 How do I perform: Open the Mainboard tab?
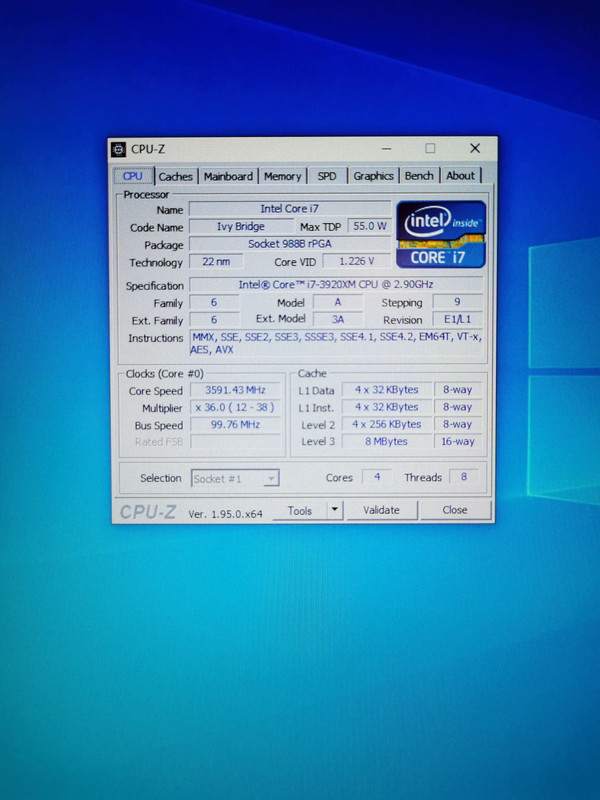[229, 176]
